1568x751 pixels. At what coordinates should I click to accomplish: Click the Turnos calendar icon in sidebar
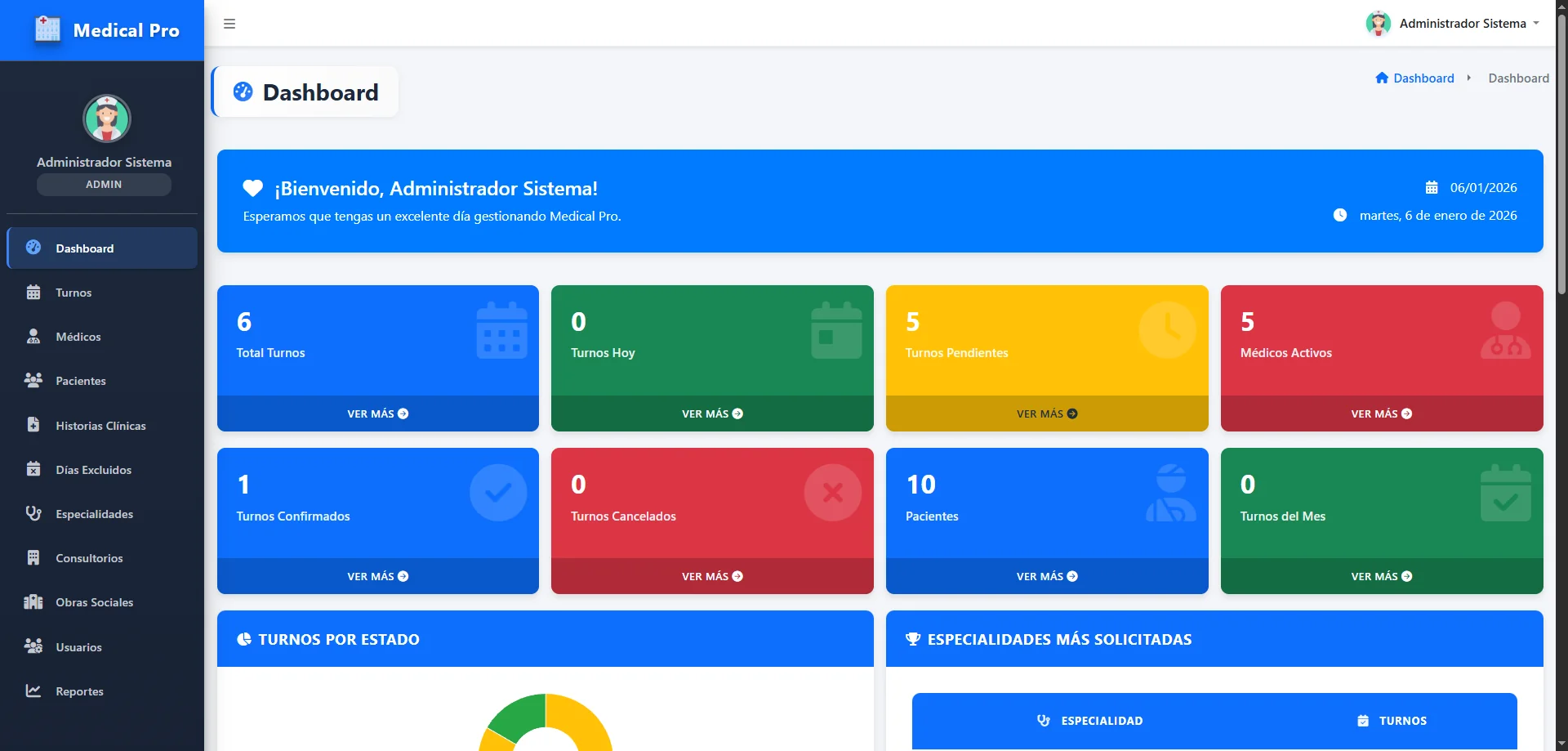(x=33, y=293)
